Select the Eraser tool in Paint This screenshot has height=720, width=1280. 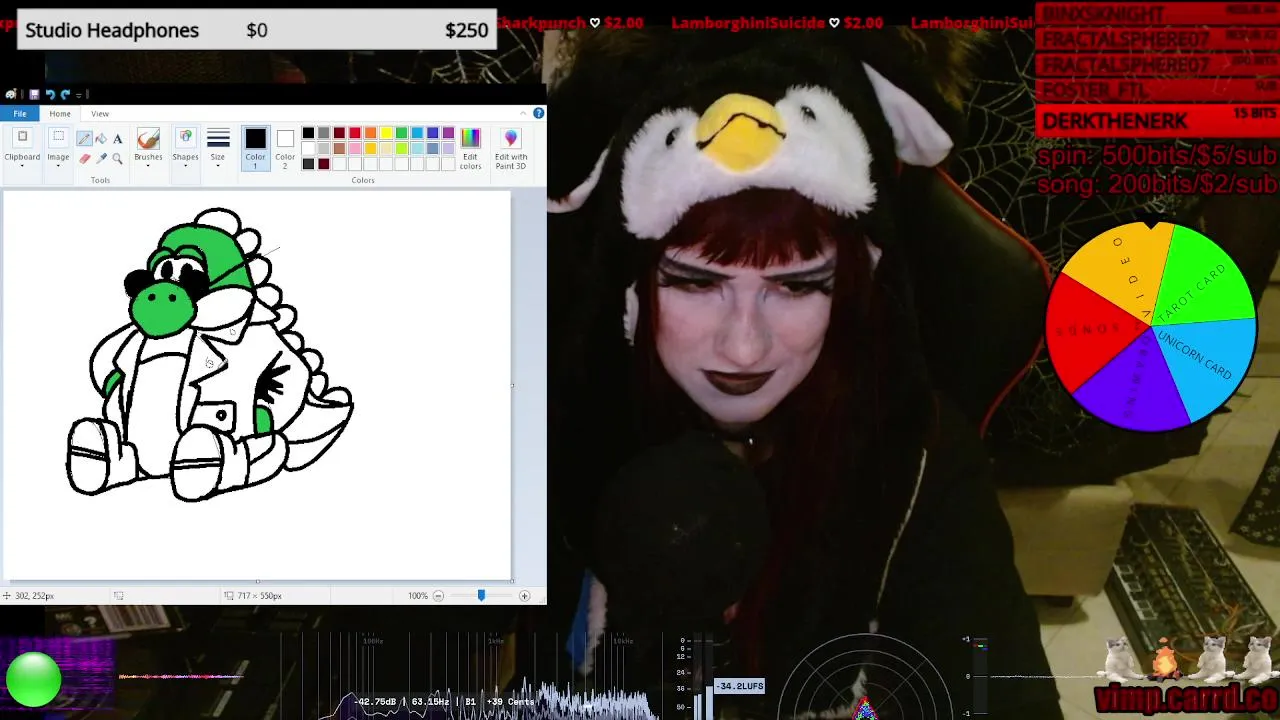pyautogui.click(x=85, y=158)
